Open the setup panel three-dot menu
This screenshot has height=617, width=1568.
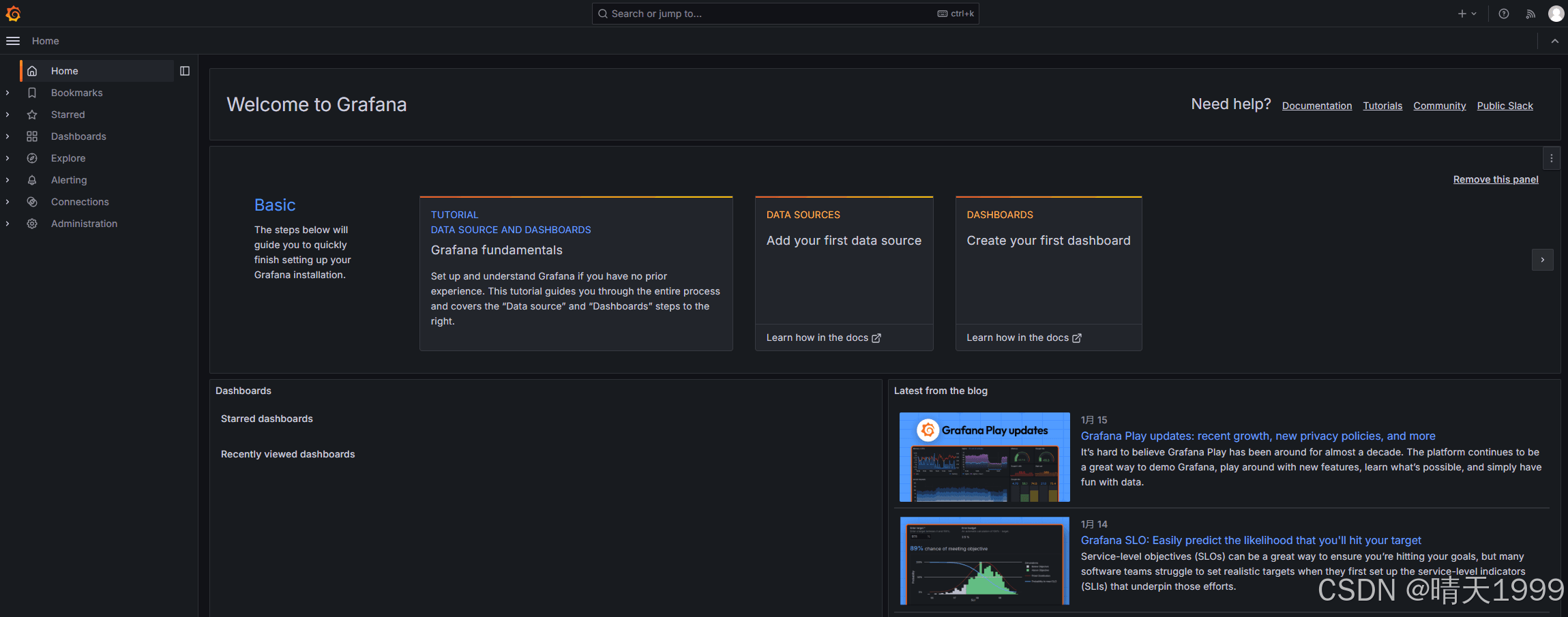click(x=1551, y=158)
